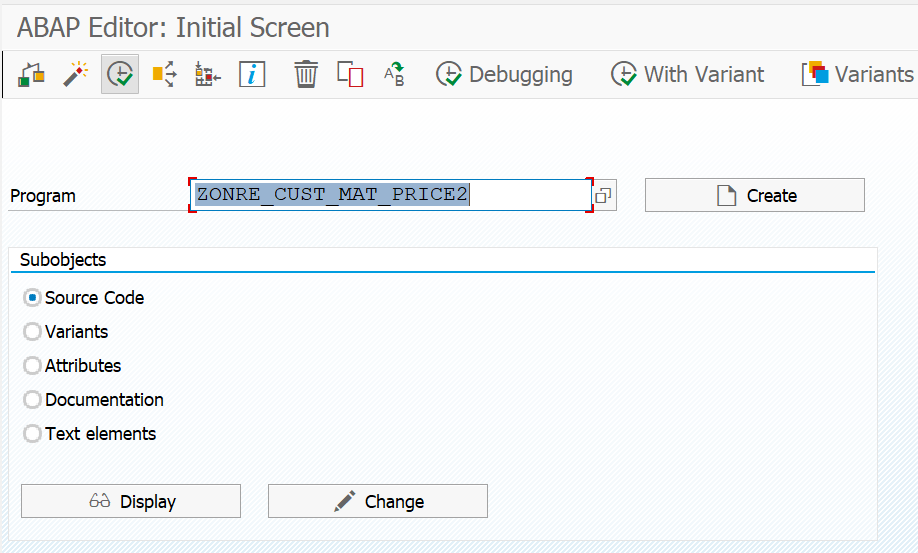Screen dimensions: 918x553
Task: Select the Source Code radio button
Action: (x=33, y=298)
